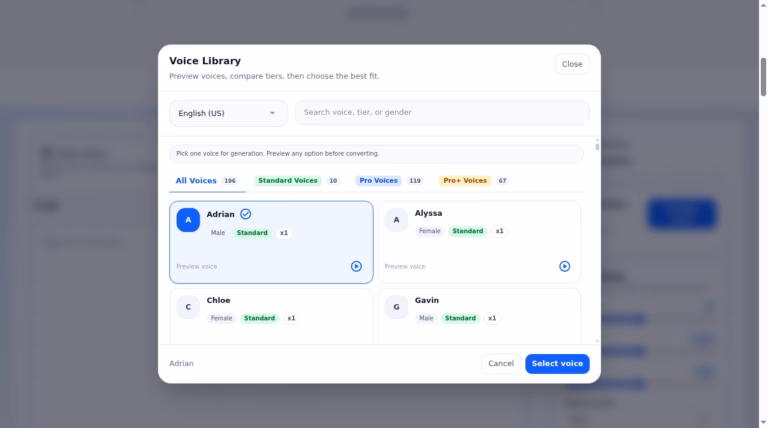Image resolution: width=768 pixels, height=428 pixels.
Task: Confirm with the Select voice button
Action: pyautogui.click(x=557, y=363)
